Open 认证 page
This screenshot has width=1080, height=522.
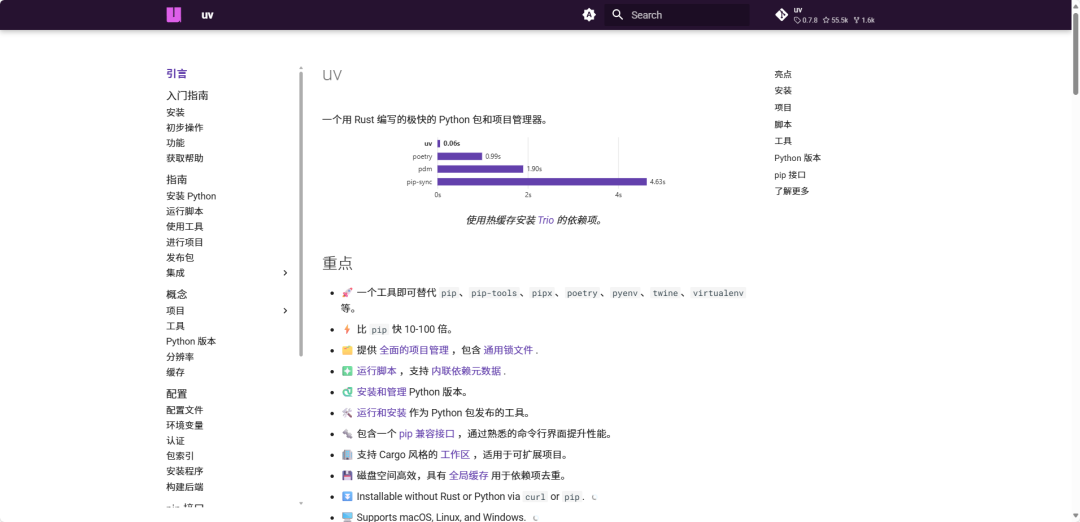[175, 441]
